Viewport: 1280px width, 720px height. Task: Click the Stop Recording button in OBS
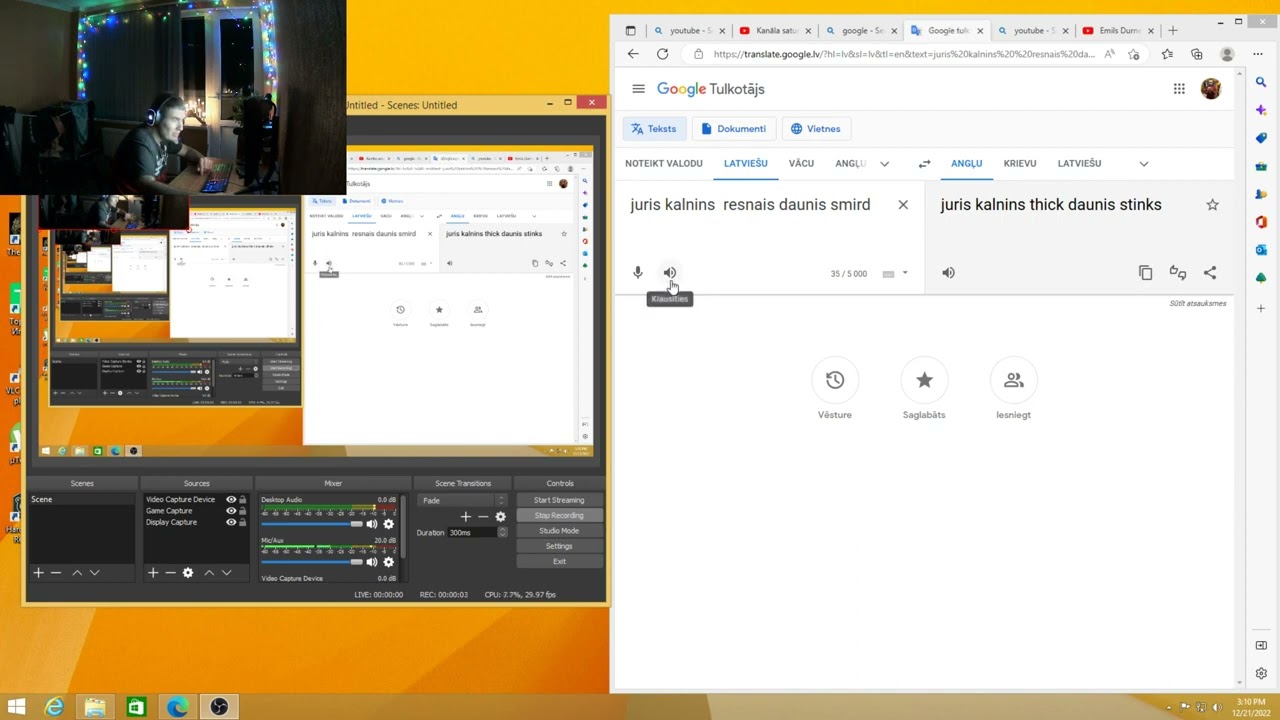(x=559, y=515)
